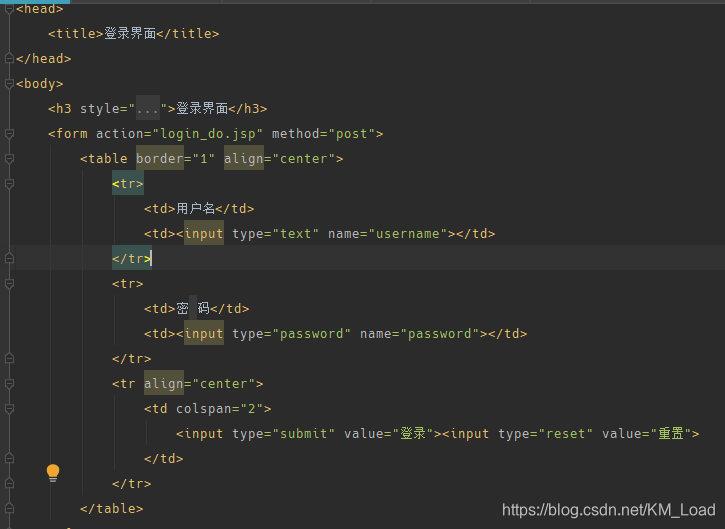Image resolution: width=725 pixels, height=529 pixels.
Task: Click the align attribute in the tr tag
Action: tap(164, 383)
